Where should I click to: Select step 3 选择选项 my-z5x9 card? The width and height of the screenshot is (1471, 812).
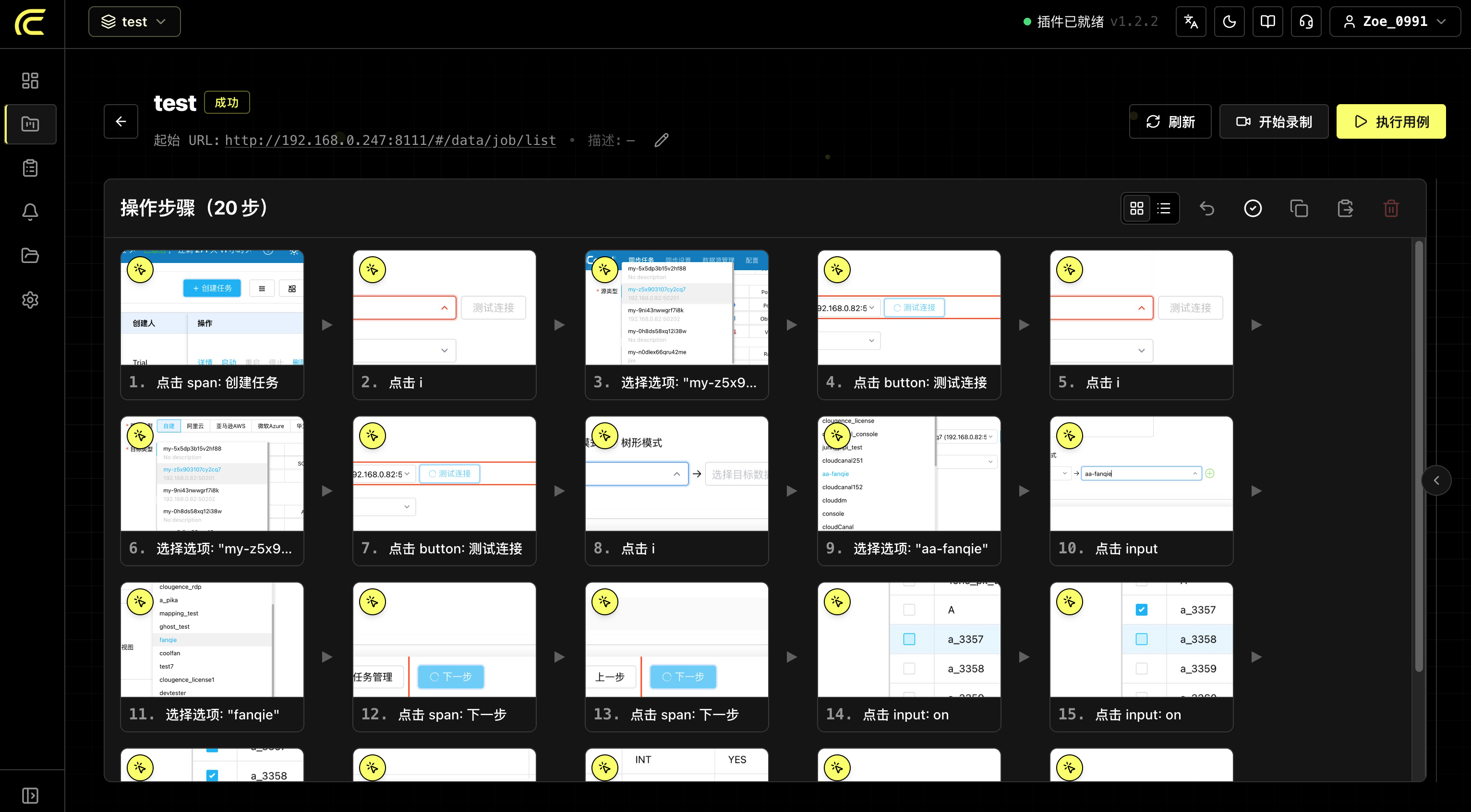coord(676,325)
